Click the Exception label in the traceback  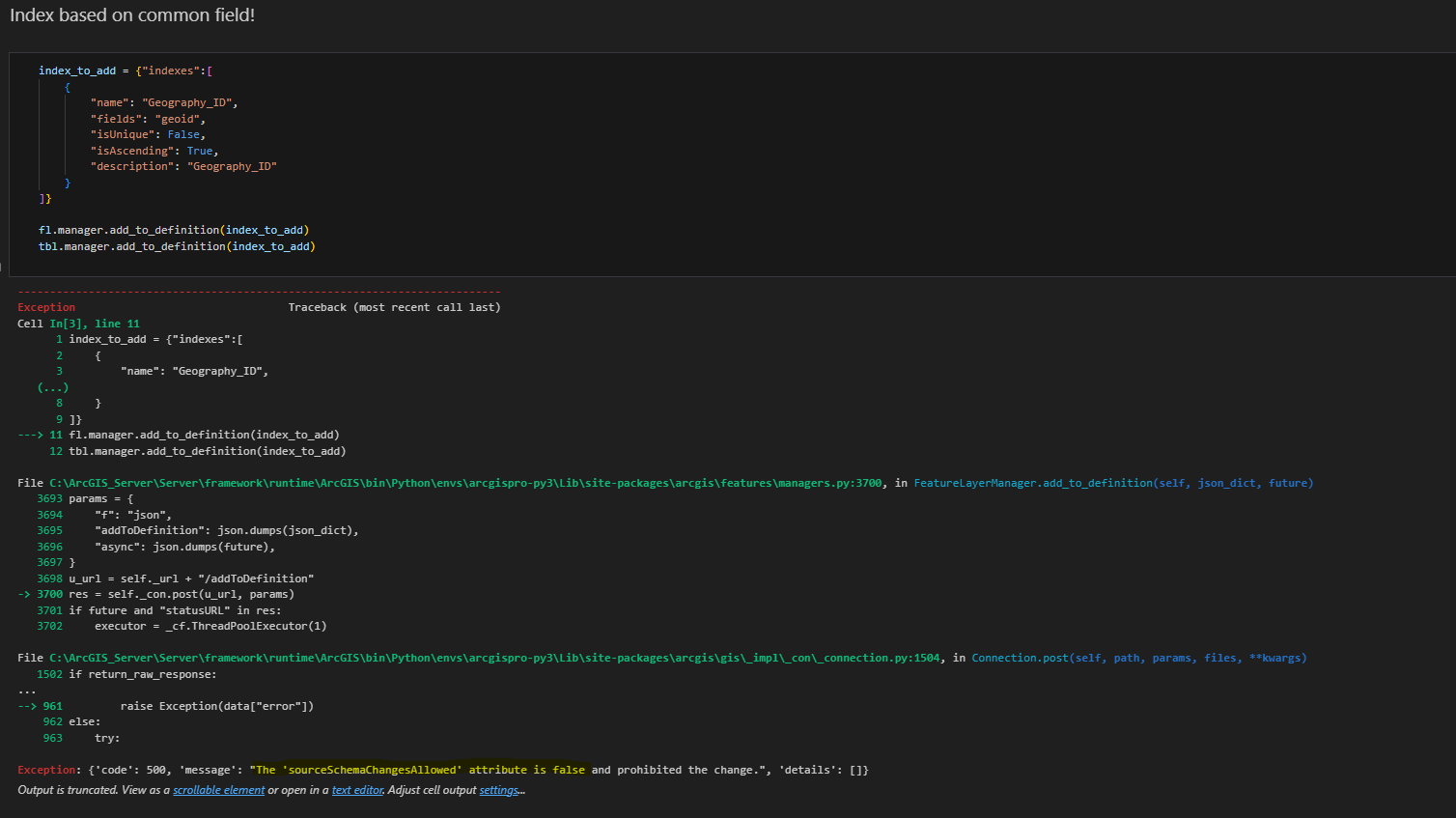pyautogui.click(x=43, y=306)
